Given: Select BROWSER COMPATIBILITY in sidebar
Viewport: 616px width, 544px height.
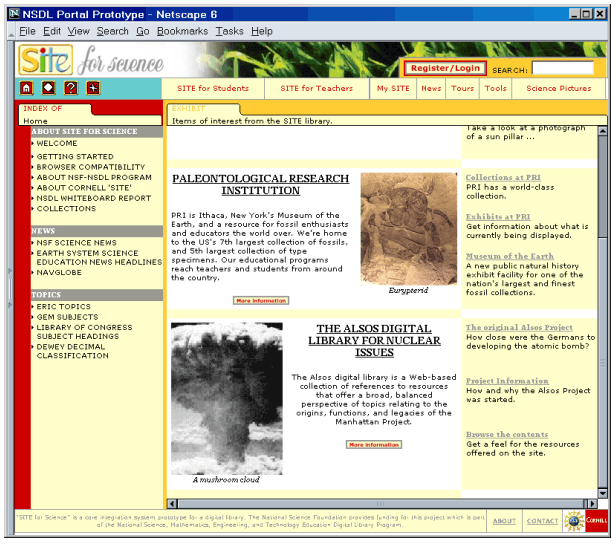Looking at the screenshot, I should pos(91,167).
